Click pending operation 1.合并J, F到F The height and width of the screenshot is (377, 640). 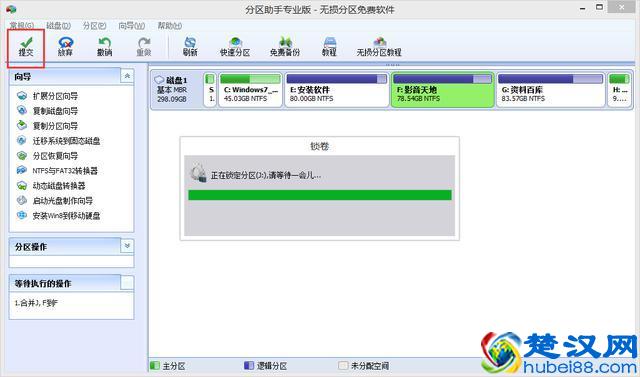[x=36, y=303]
